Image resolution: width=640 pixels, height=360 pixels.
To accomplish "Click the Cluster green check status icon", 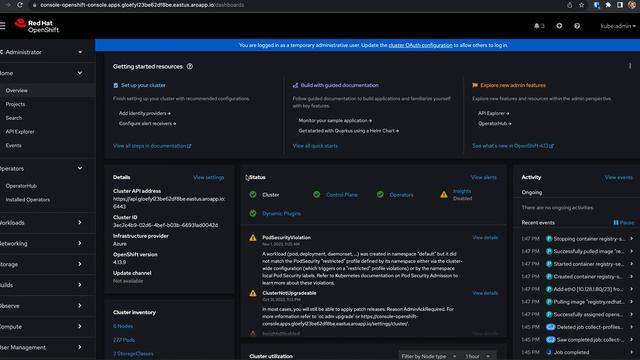I will click(253, 195).
